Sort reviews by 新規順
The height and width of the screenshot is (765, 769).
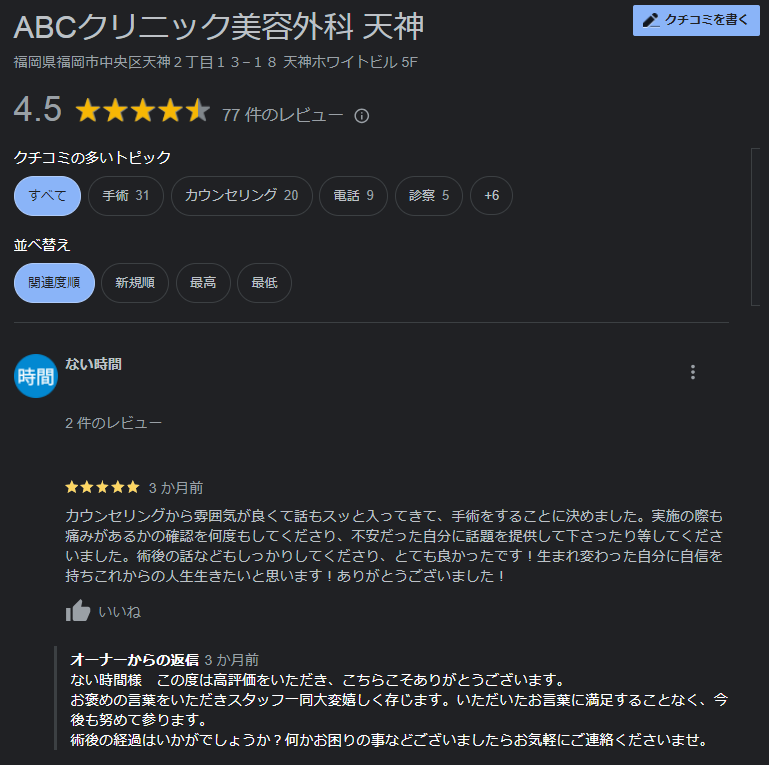coord(135,283)
